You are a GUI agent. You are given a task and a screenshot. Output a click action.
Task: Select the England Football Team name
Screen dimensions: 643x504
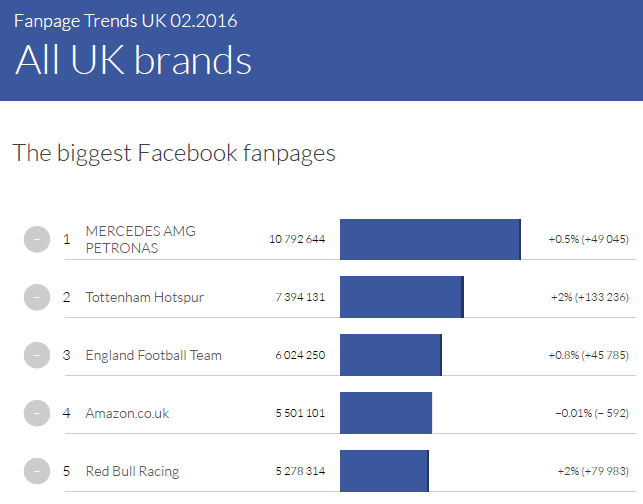point(153,355)
